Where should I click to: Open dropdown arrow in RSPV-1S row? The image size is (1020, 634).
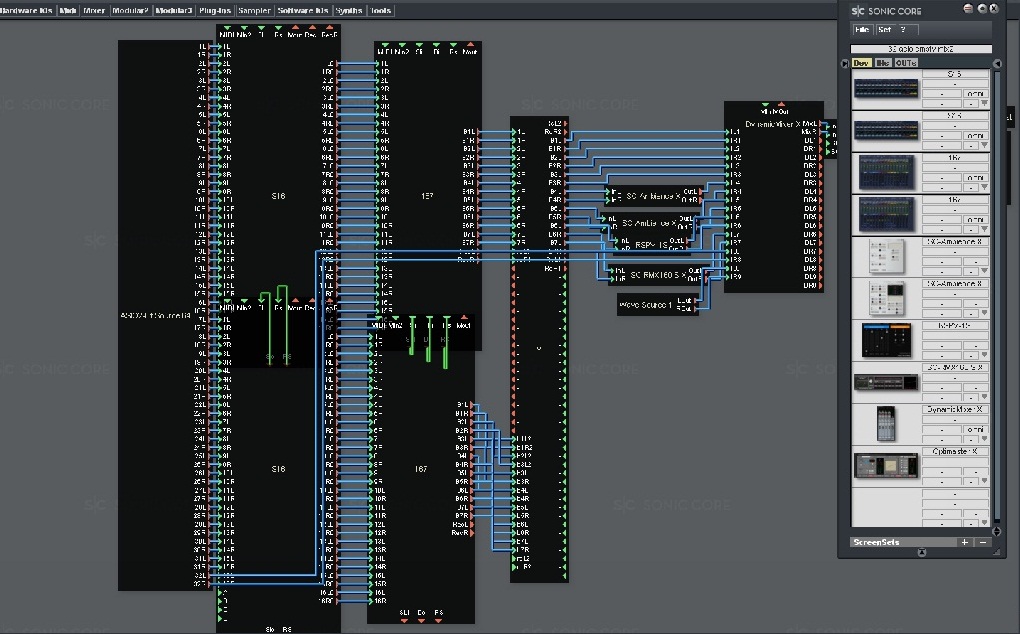(984, 355)
